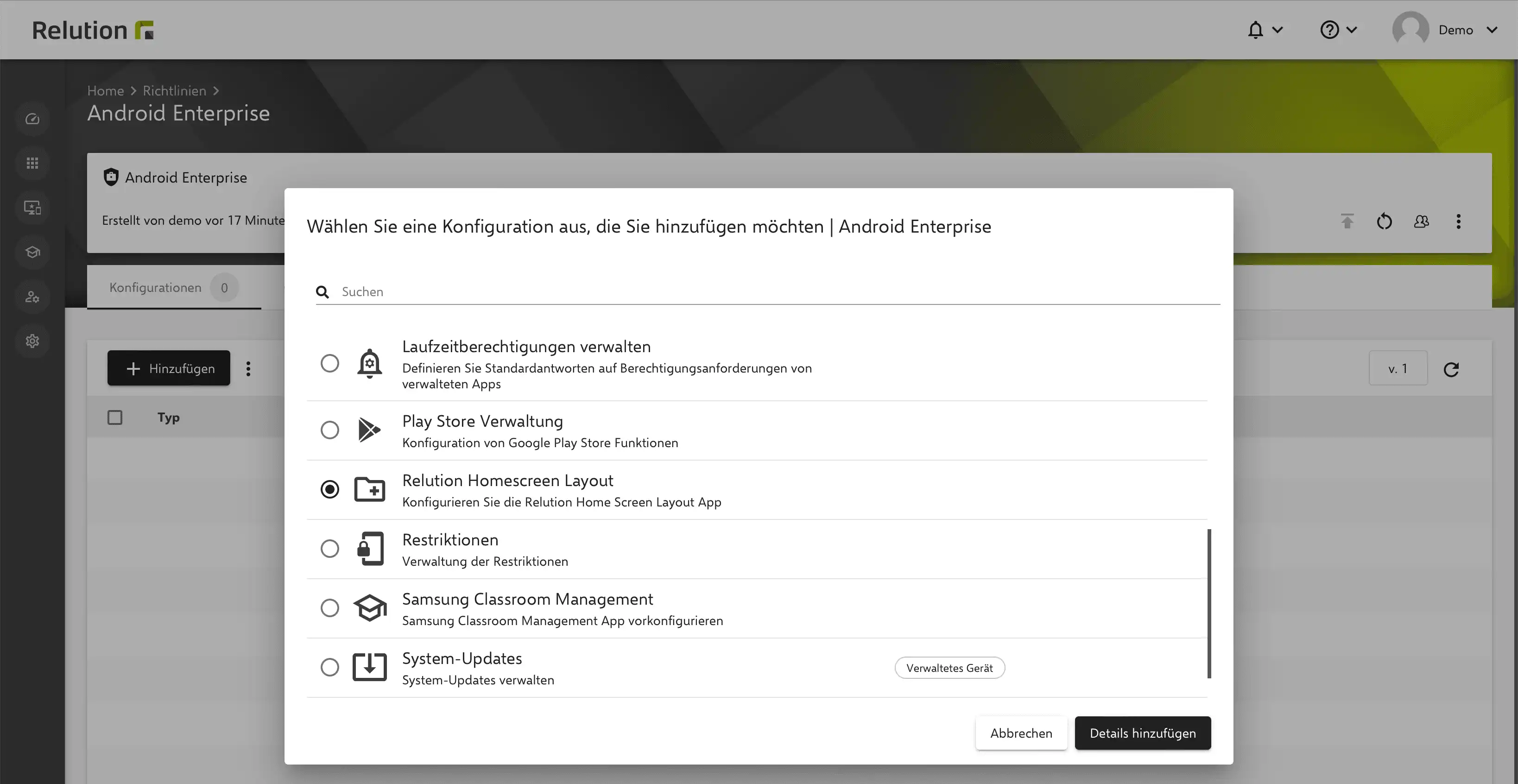Click the Details hinzufügen button
The height and width of the screenshot is (784, 1518).
point(1143,733)
